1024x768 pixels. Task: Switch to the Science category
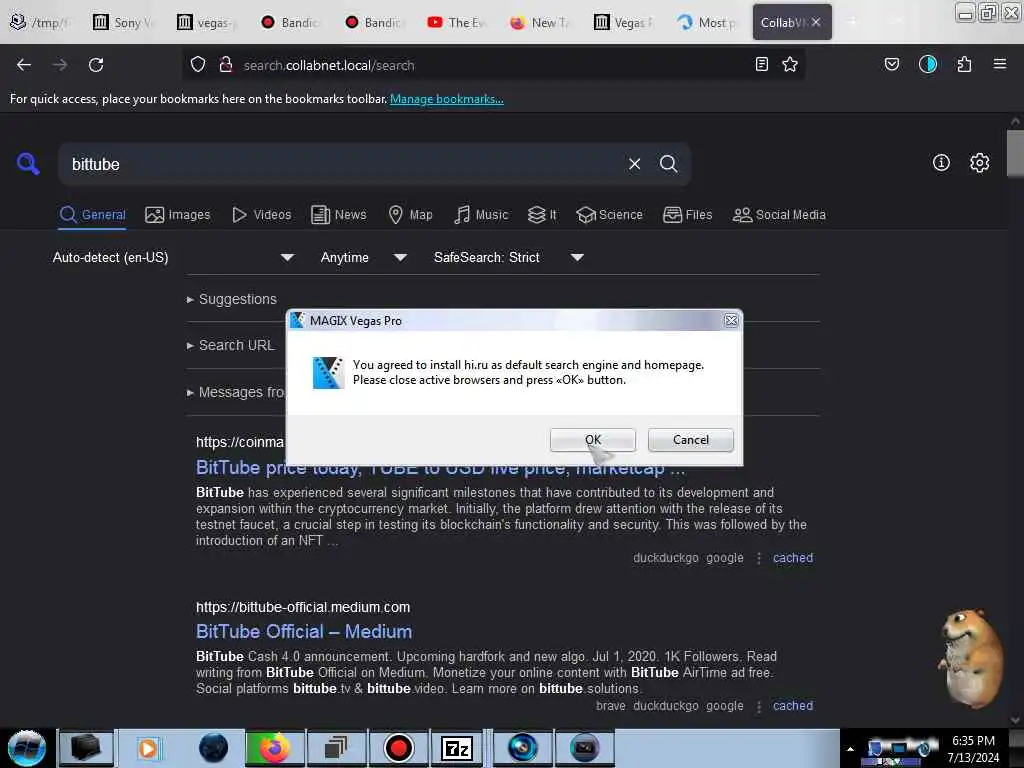(609, 215)
